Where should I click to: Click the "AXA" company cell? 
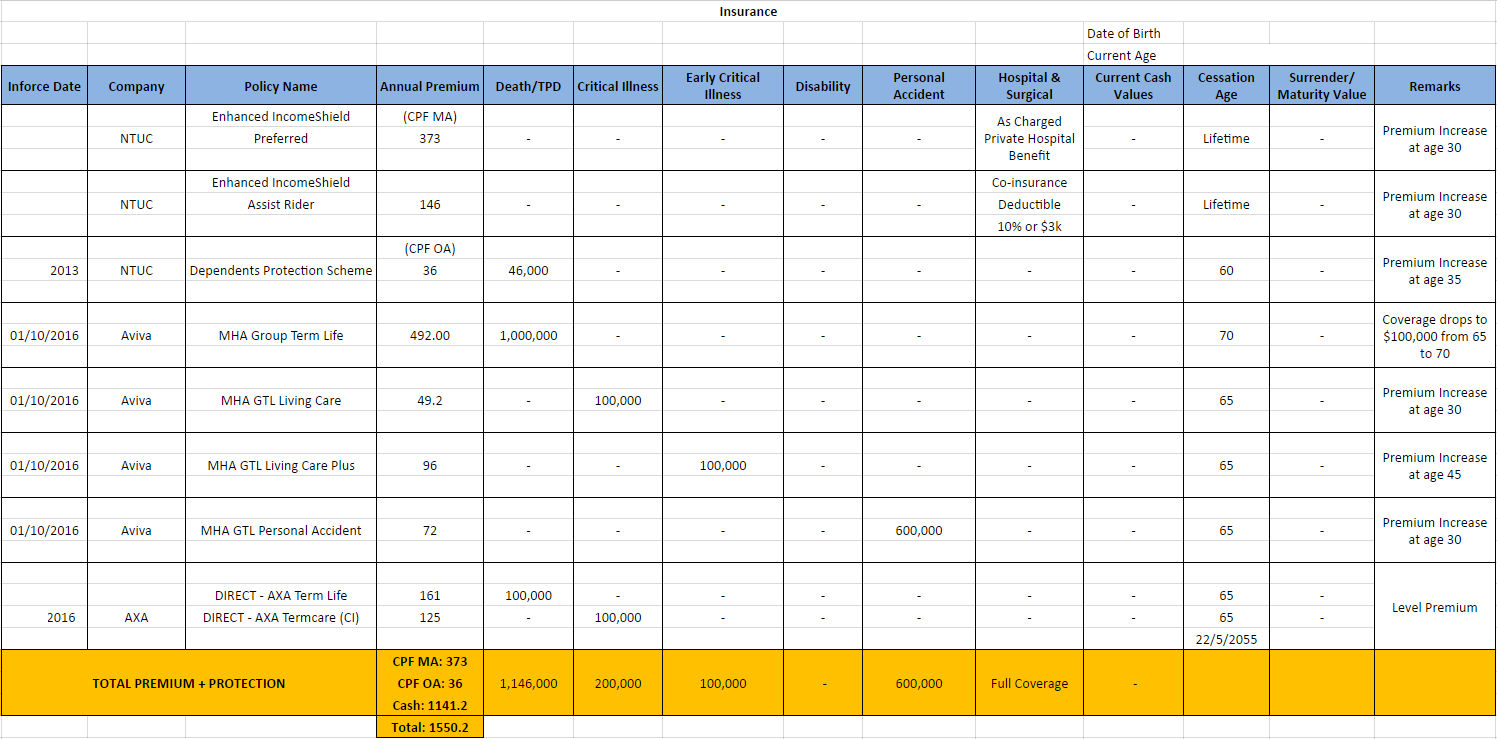pyautogui.click(x=136, y=617)
